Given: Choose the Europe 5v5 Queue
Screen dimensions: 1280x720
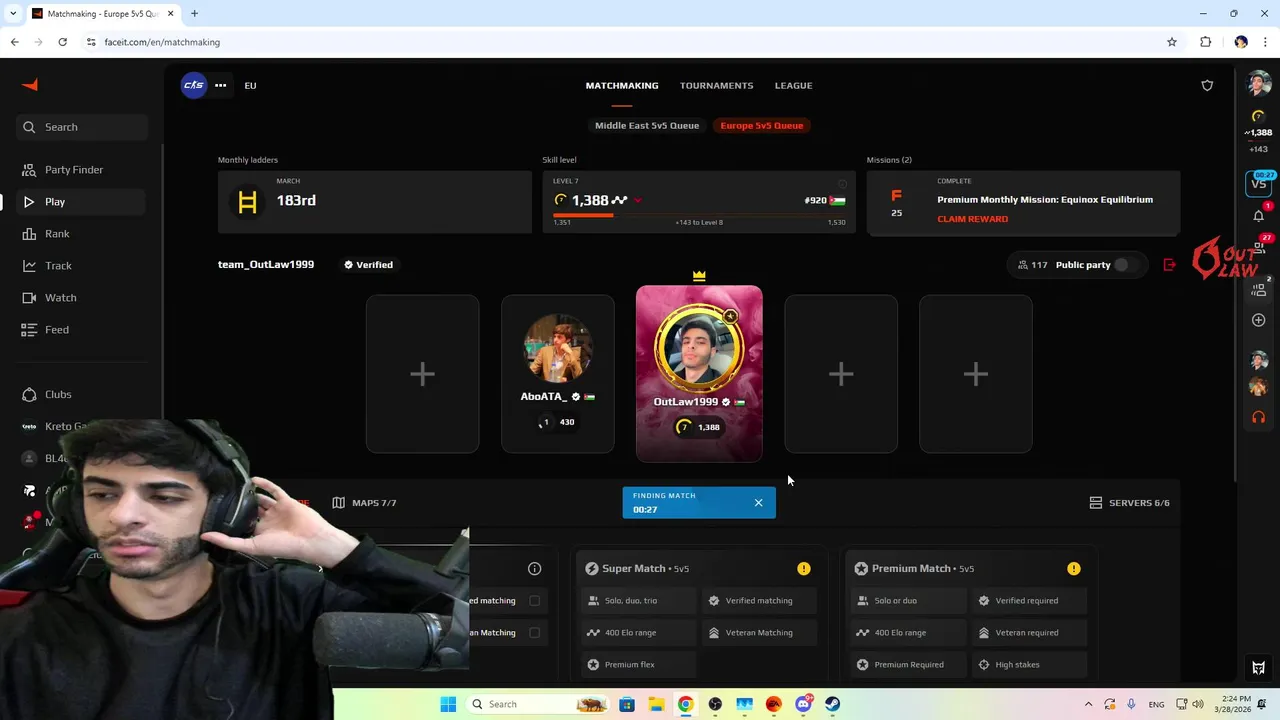Looking at the screenshot, I should 762,125.
